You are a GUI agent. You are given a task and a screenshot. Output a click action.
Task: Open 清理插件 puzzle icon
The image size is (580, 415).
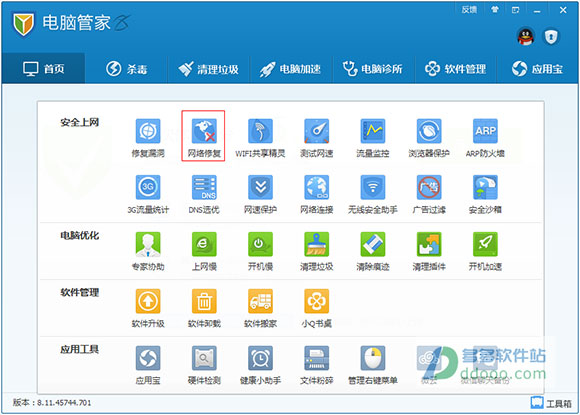429,244
